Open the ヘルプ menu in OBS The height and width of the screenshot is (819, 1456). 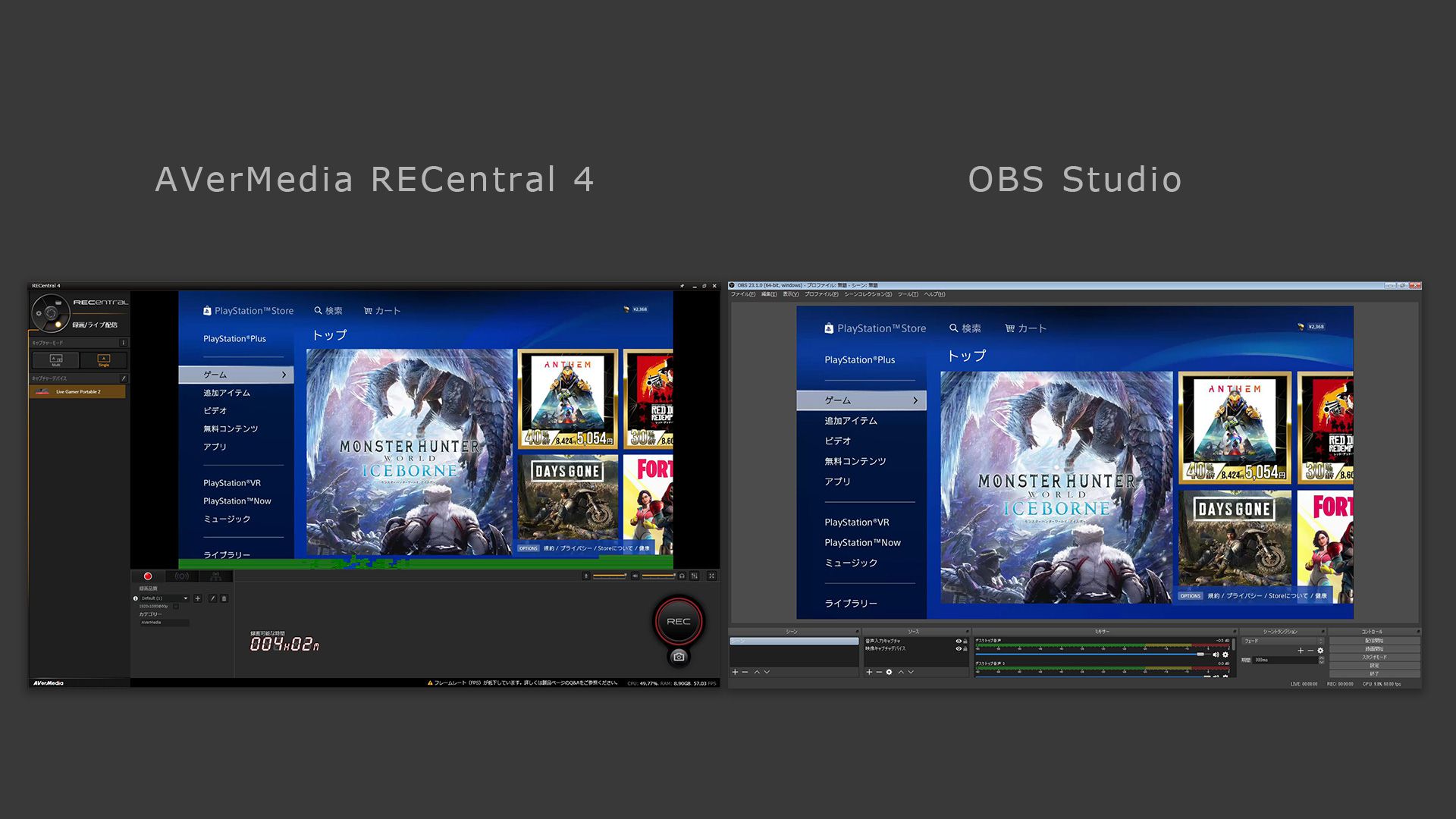(x=934, y=294)
